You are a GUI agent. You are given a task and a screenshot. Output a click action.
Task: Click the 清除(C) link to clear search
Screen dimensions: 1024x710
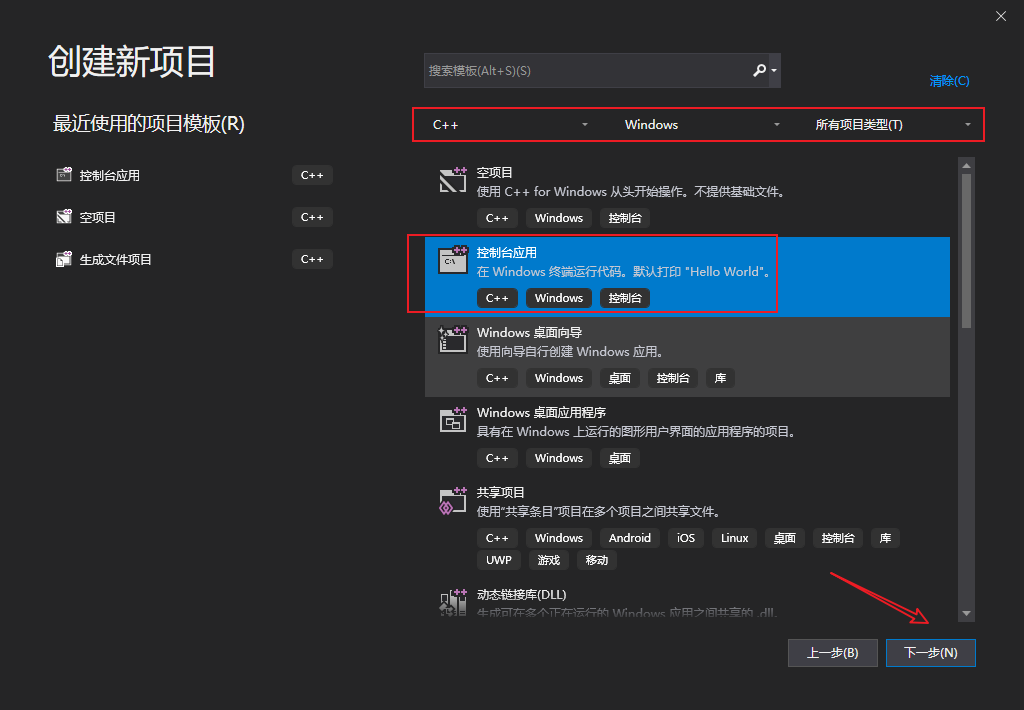pyautogui.click(x=948, y=80)
